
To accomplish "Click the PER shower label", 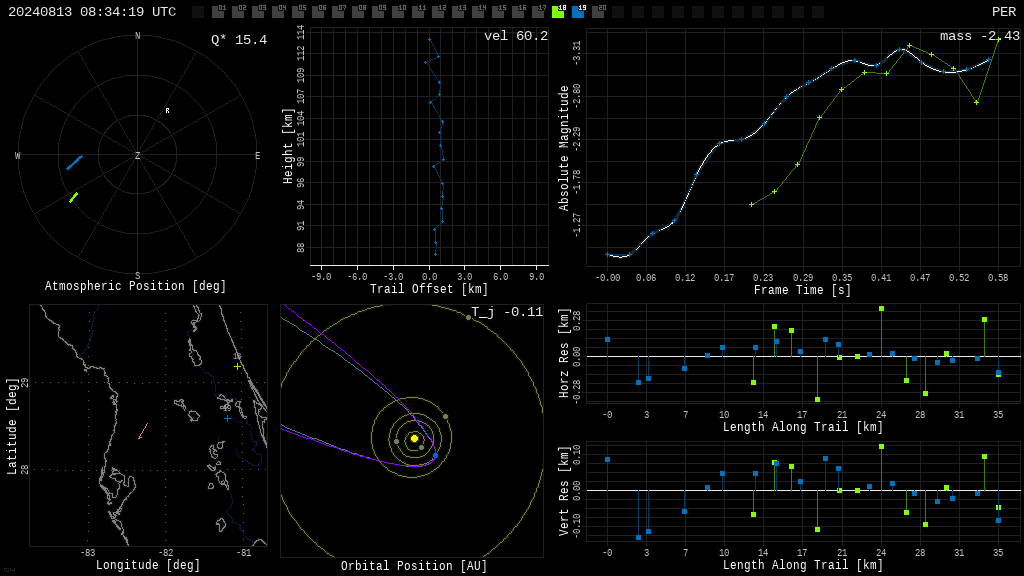I will tap(1004, 12).
